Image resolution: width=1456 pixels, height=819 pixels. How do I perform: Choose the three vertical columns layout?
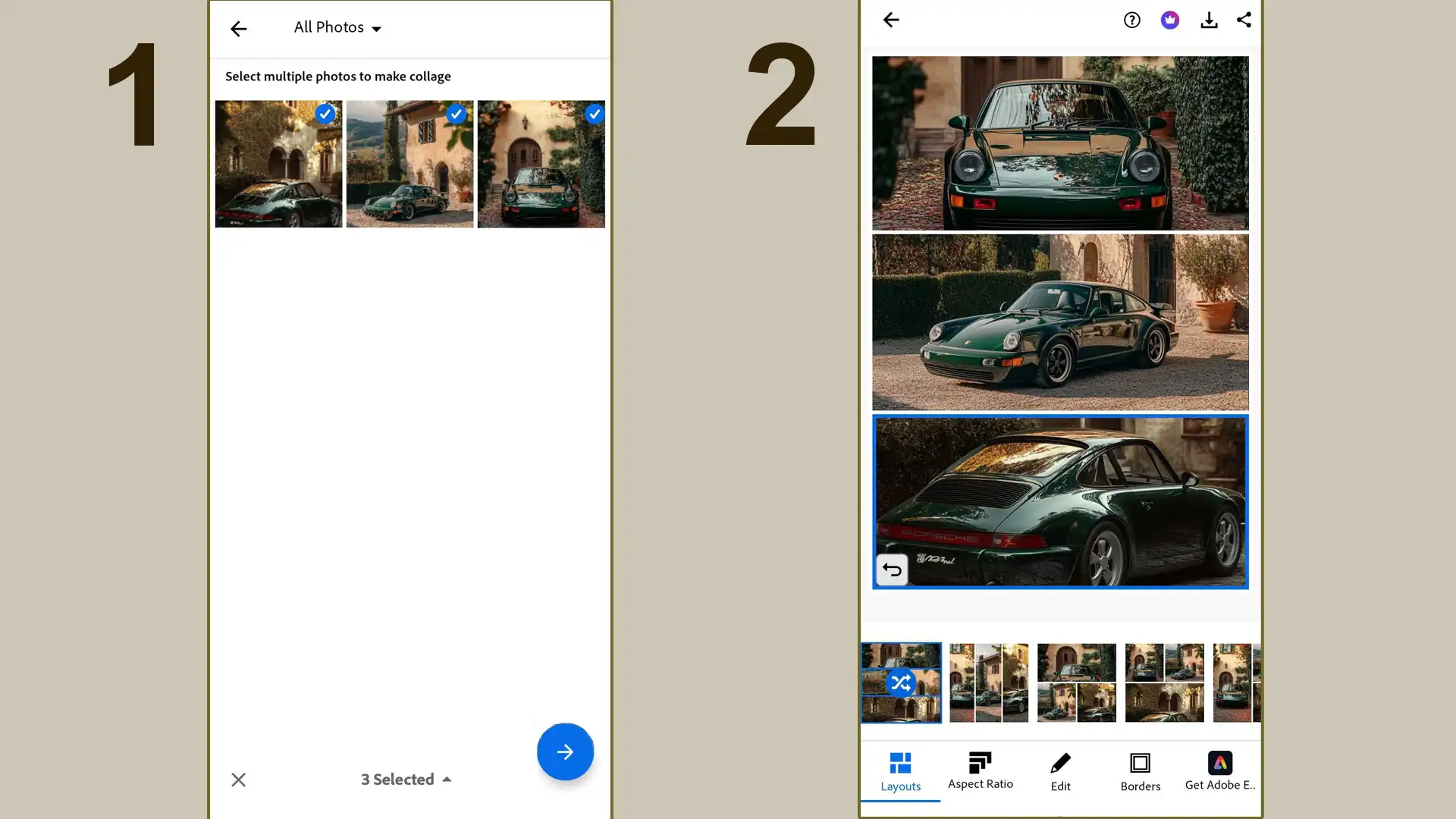[x=989, y=682]
